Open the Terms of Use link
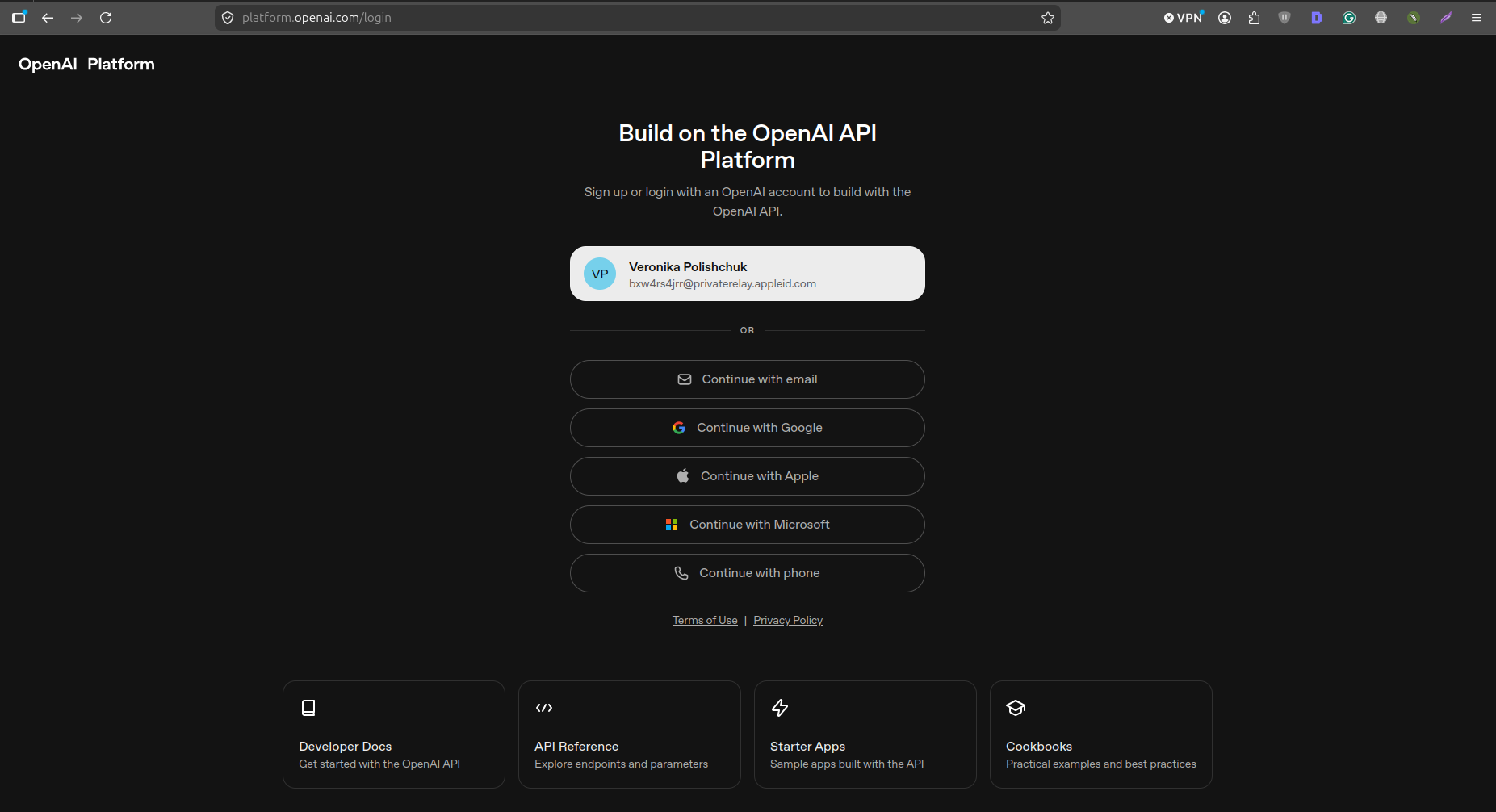Image resolution: width=1496 pixels, height=812 pixels. (x=705, y=620)
